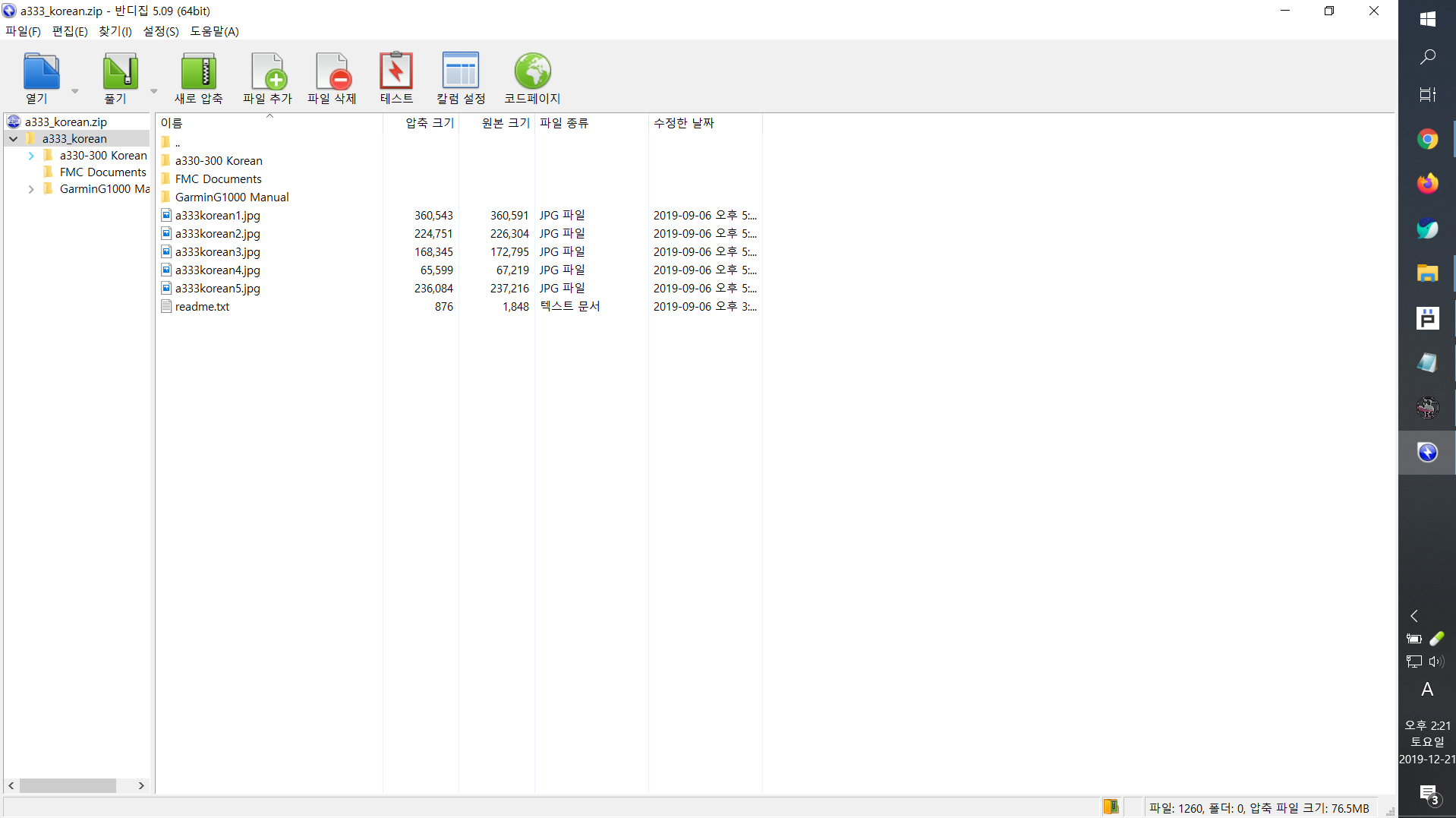The height and width of the screenshot is (818, 1456).
Task: Select GarminG1000 Manual folder in list
Action: pos(232,197)
